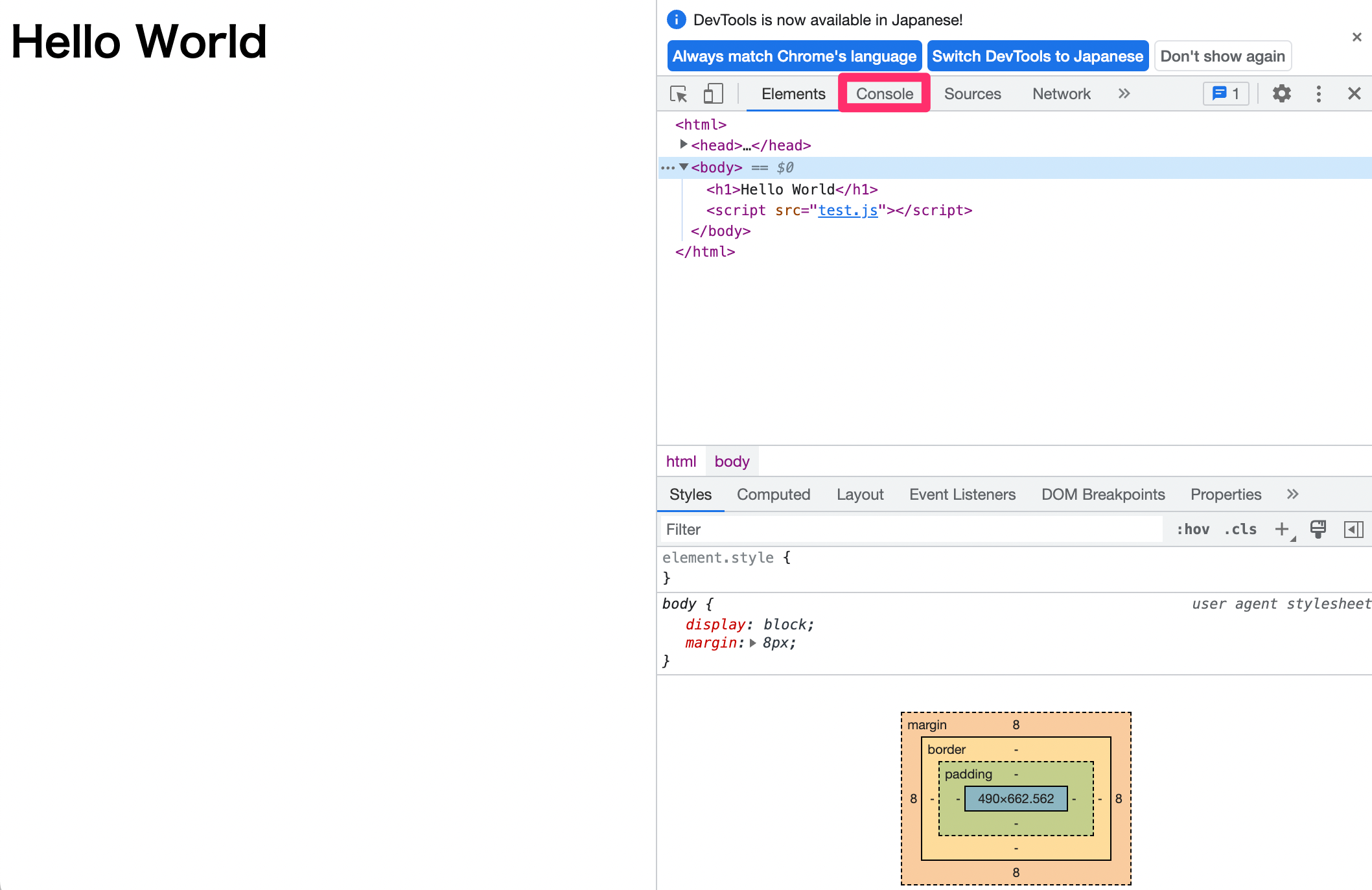Open the hidden panels chevron next to Network
1372x890 pixels.
[x=1123, y=93]
